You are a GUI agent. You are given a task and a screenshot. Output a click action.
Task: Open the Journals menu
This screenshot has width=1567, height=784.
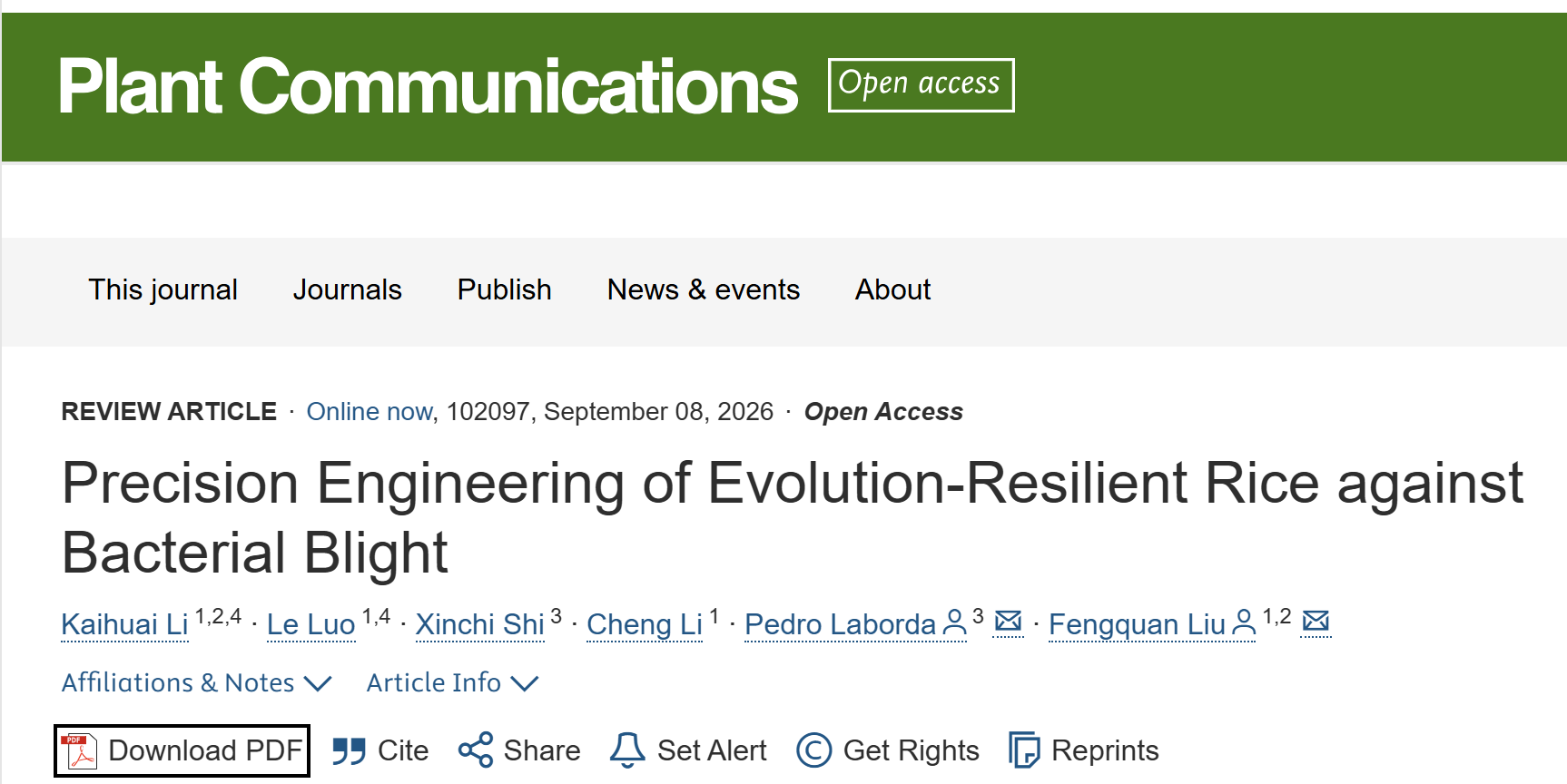click(348, 289)
